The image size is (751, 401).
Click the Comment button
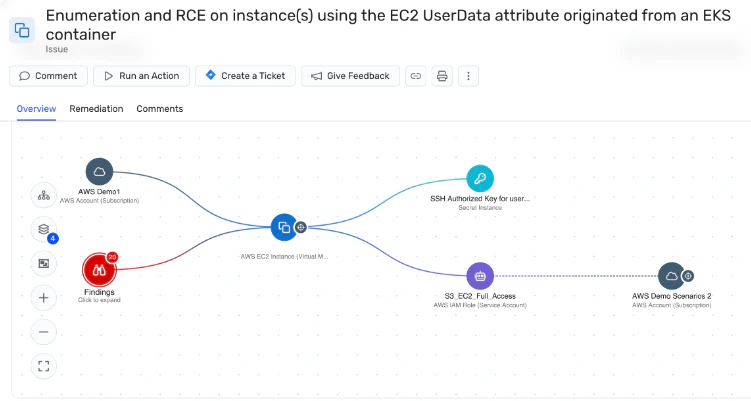click(48, 76)
